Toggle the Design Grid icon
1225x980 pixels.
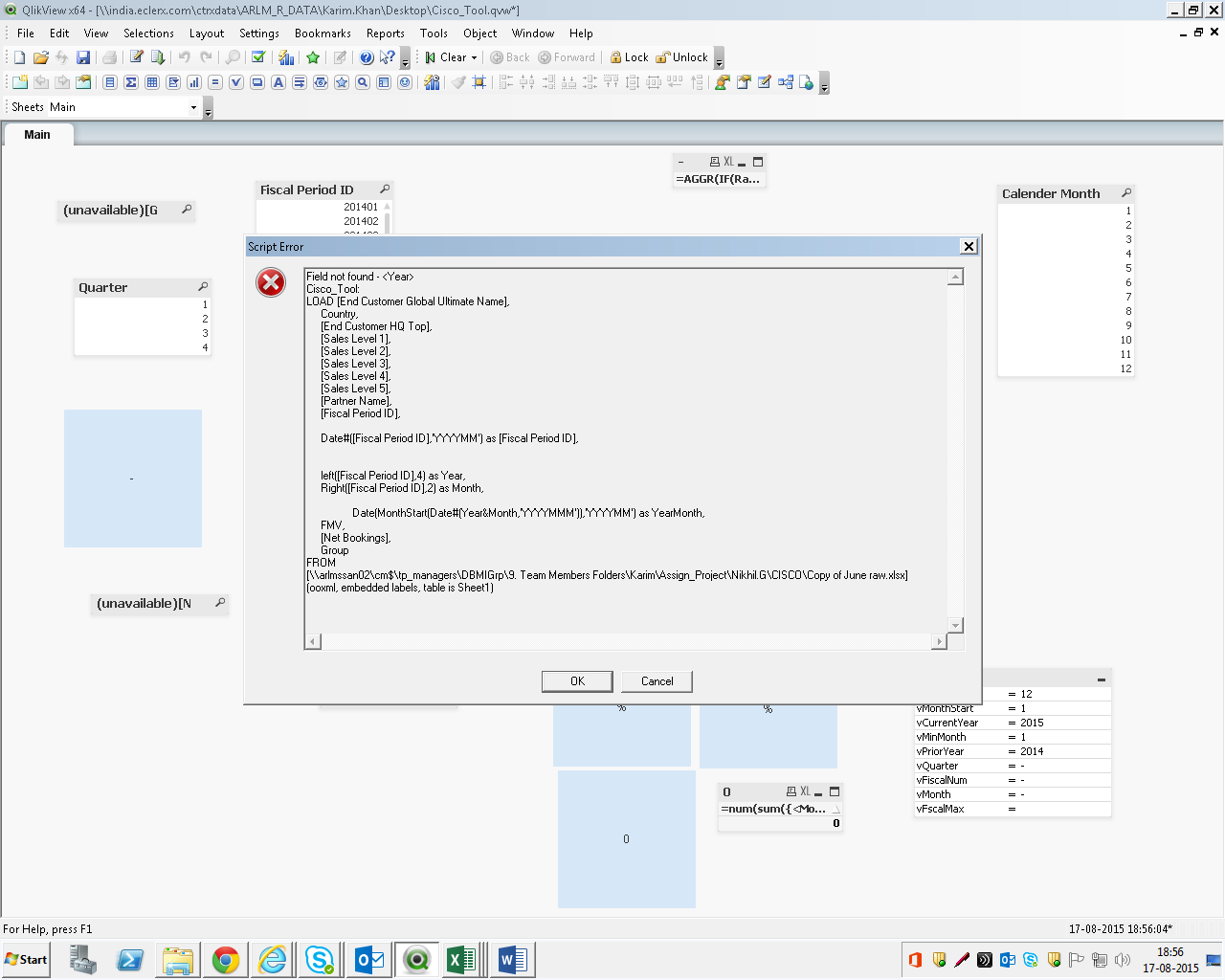point(479,82)
